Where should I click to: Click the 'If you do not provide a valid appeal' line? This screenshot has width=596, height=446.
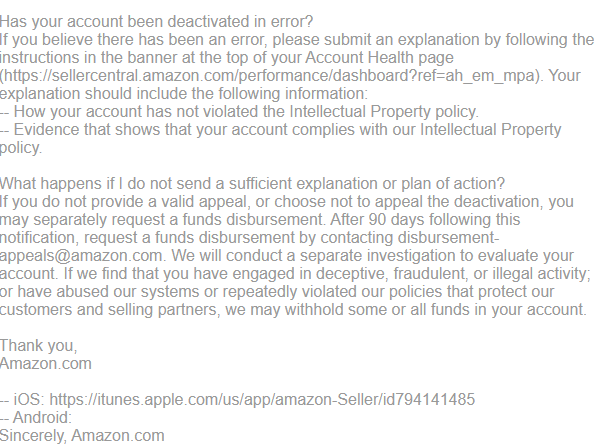(287, 202)
